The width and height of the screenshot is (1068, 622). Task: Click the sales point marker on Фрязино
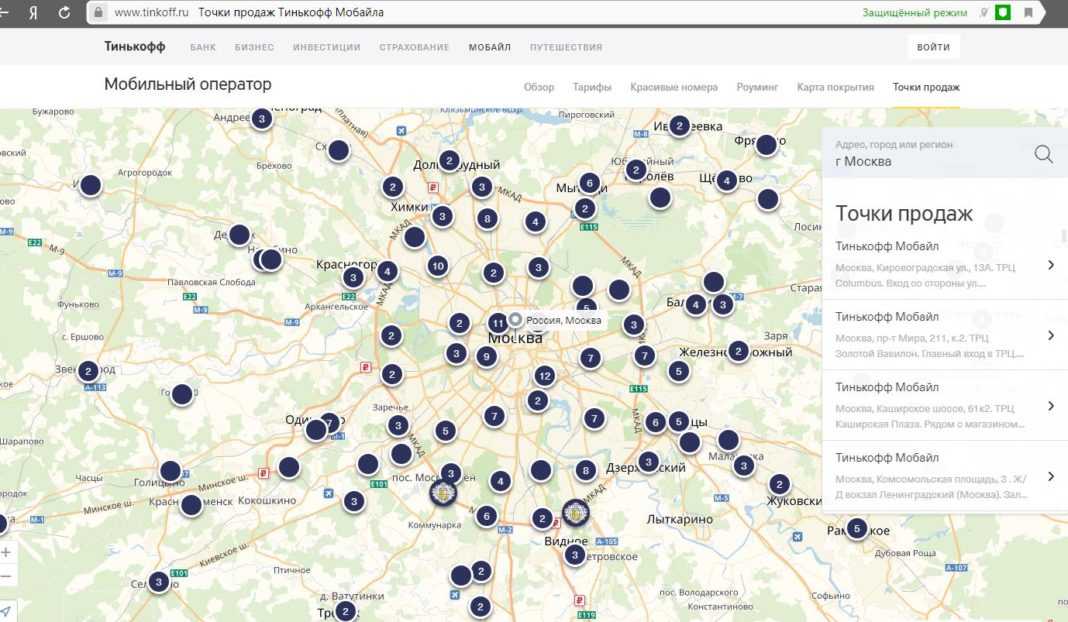(x=766, y=144)
